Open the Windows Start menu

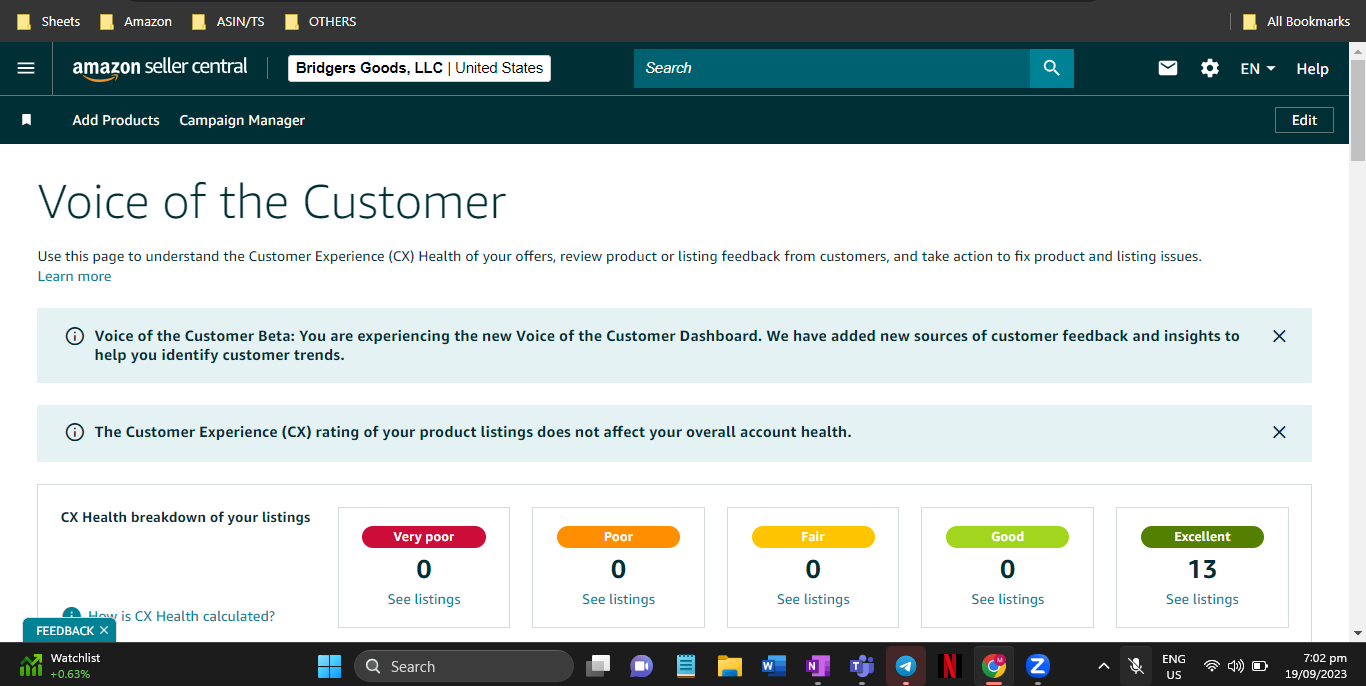(x=329, y=666)
